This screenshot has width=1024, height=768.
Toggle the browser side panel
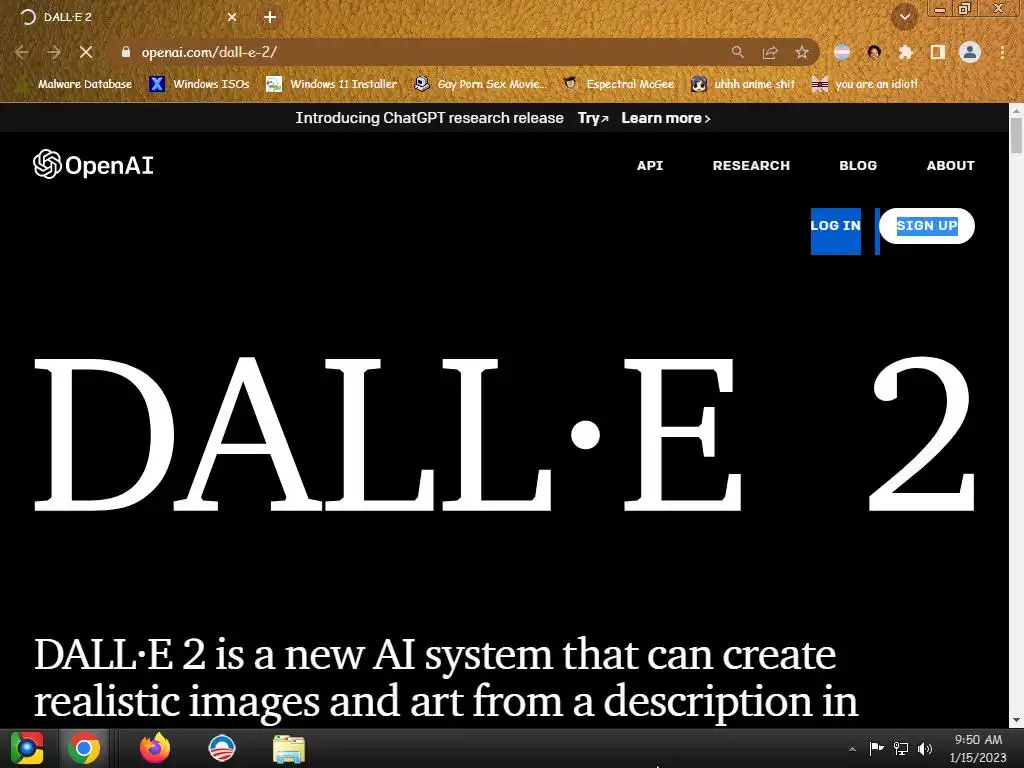click(x=938, y=52)
